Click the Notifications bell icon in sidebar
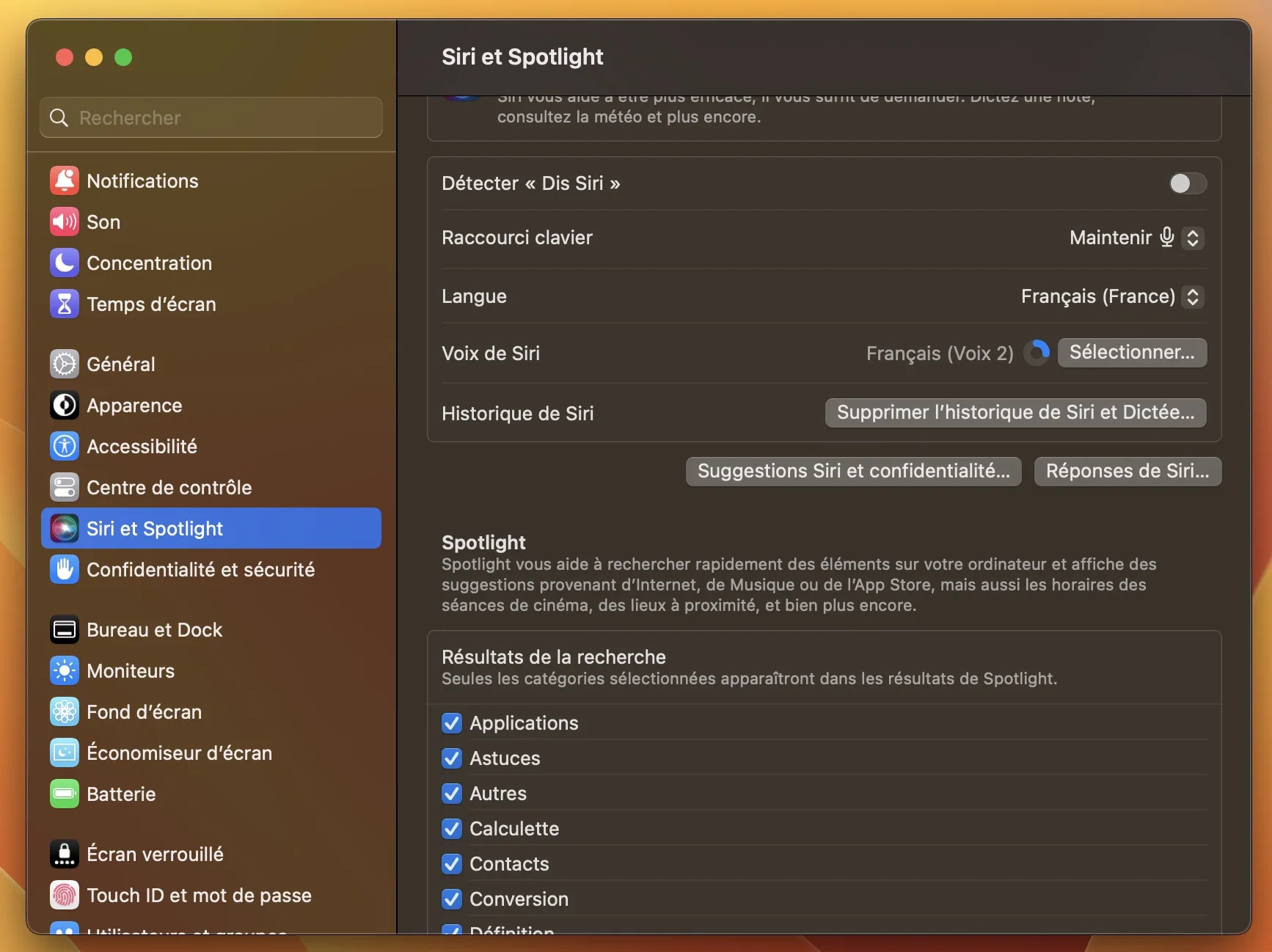The width and height of the screenshot is (1272, 952). [x=65, y=181]
